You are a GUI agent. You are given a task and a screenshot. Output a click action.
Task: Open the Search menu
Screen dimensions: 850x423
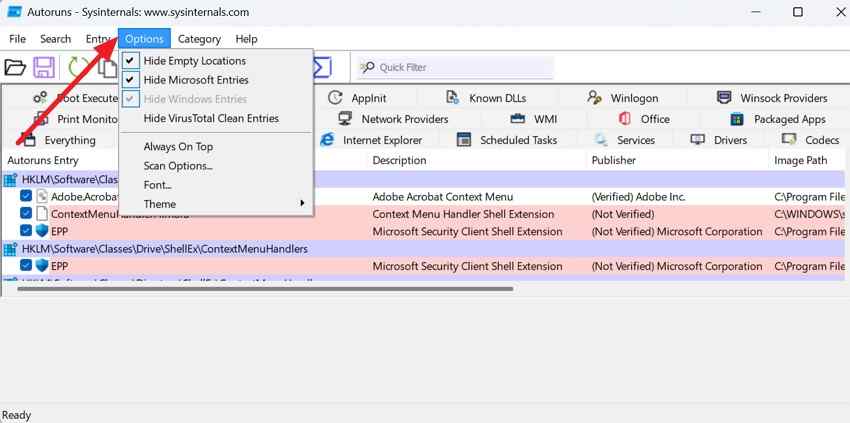tap(55, 39)
